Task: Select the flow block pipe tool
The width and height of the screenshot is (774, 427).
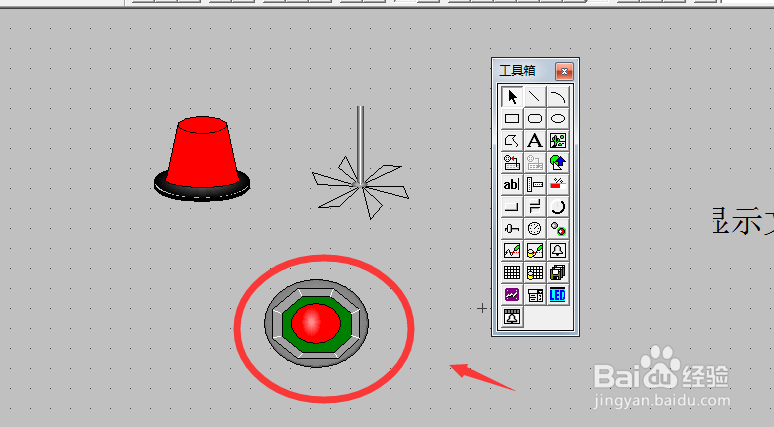Action: (535, 207)
